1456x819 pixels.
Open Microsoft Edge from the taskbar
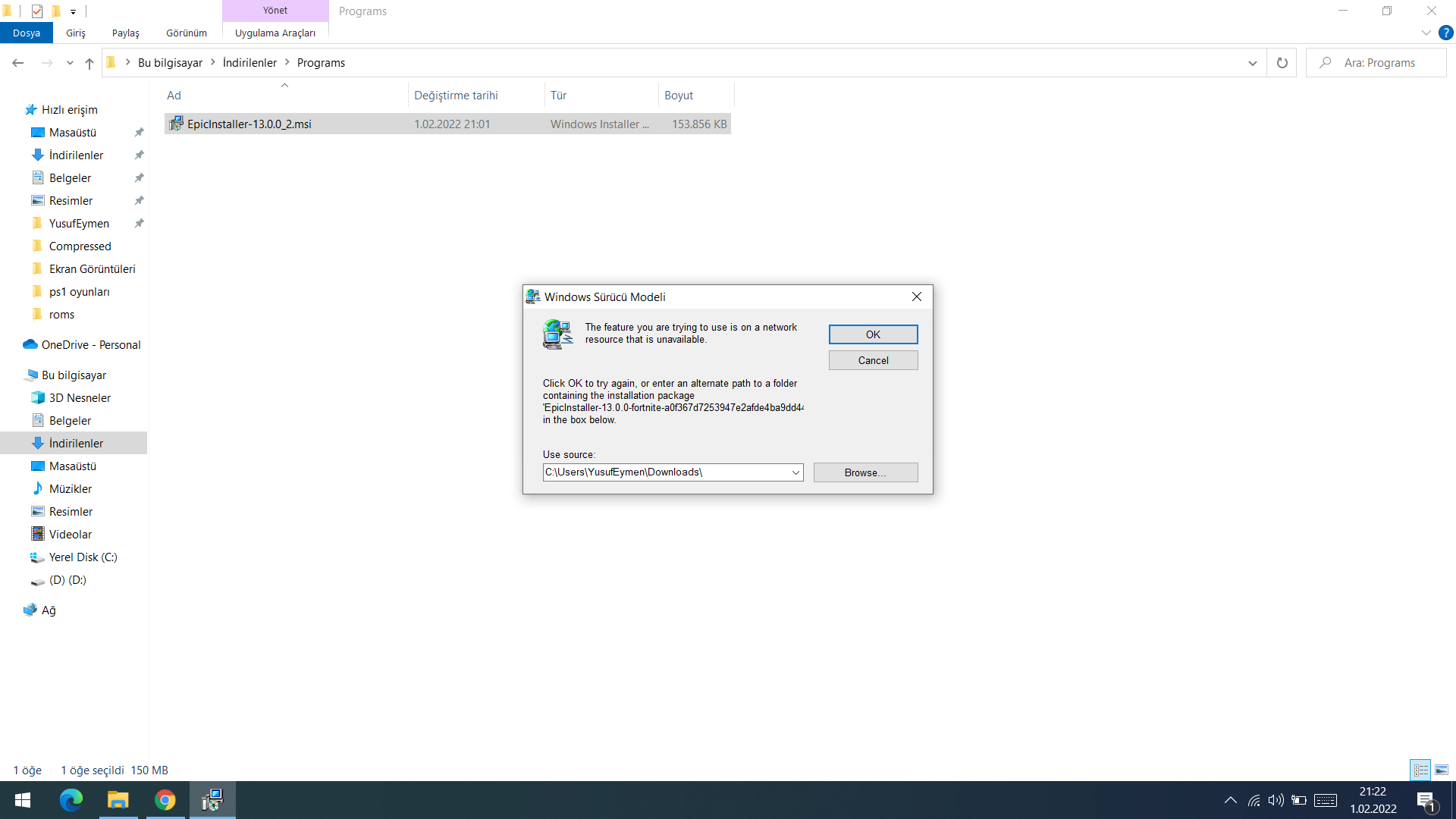click(x=71, y=800)
